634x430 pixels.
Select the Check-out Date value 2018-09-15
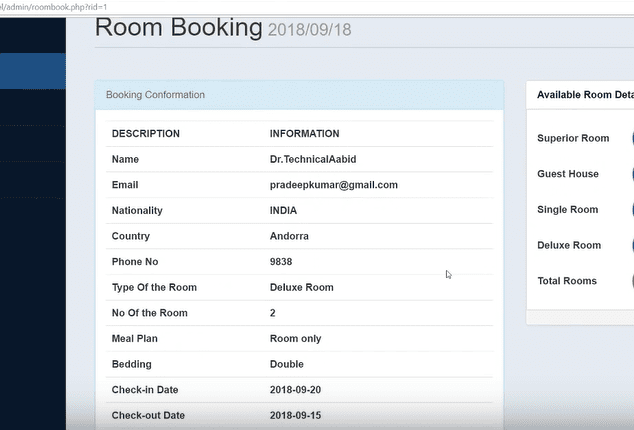pos(295,415)
